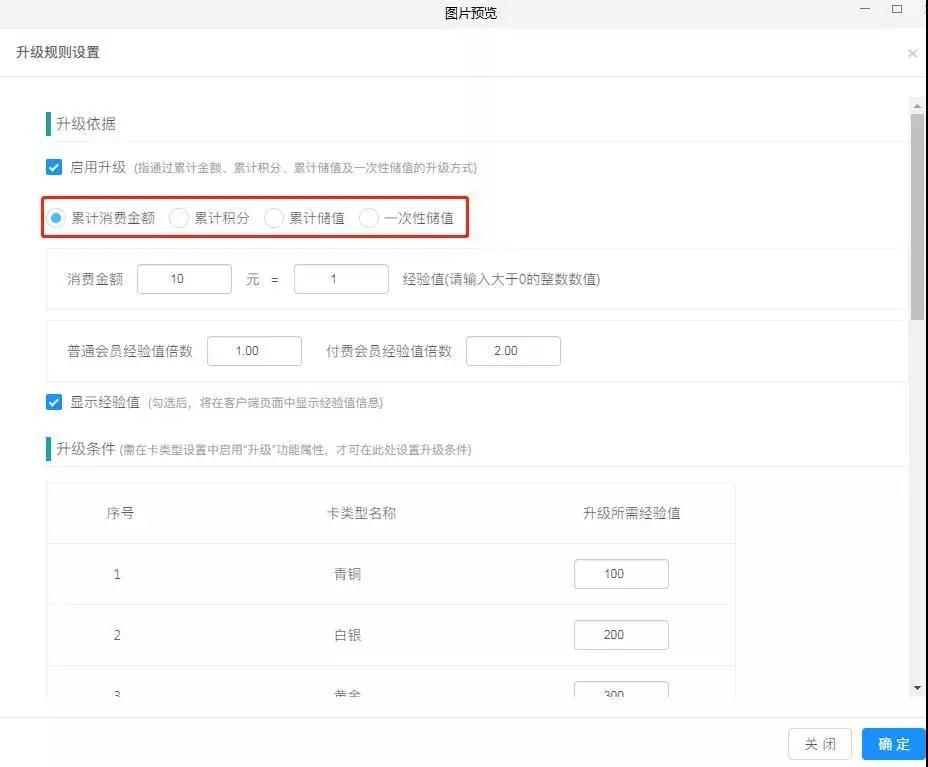Select the 累计积分 radio option
928x767 pixels.
coord(179,218)
